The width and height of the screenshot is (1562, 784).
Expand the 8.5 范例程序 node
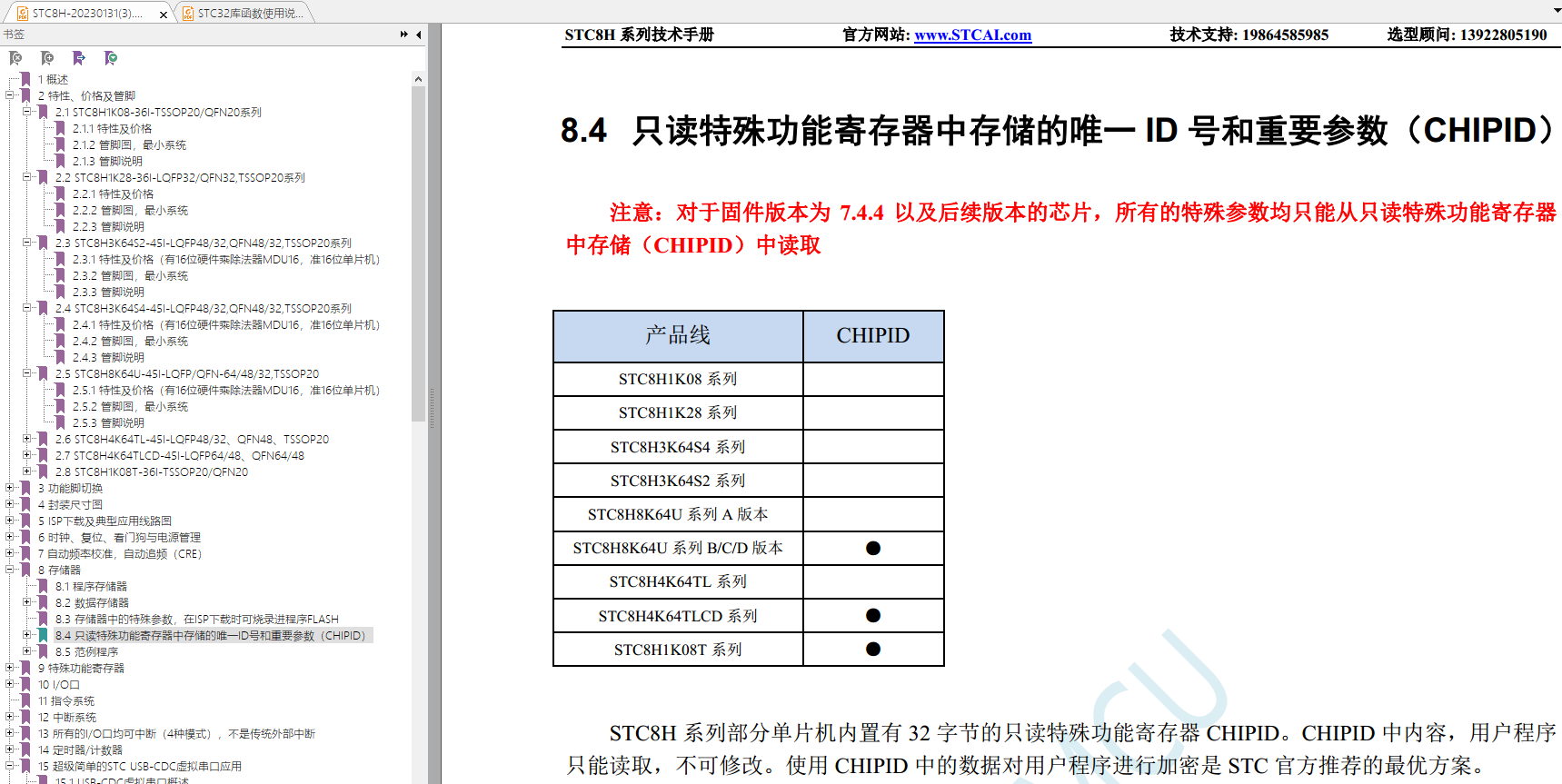click(x=27, y=651)
